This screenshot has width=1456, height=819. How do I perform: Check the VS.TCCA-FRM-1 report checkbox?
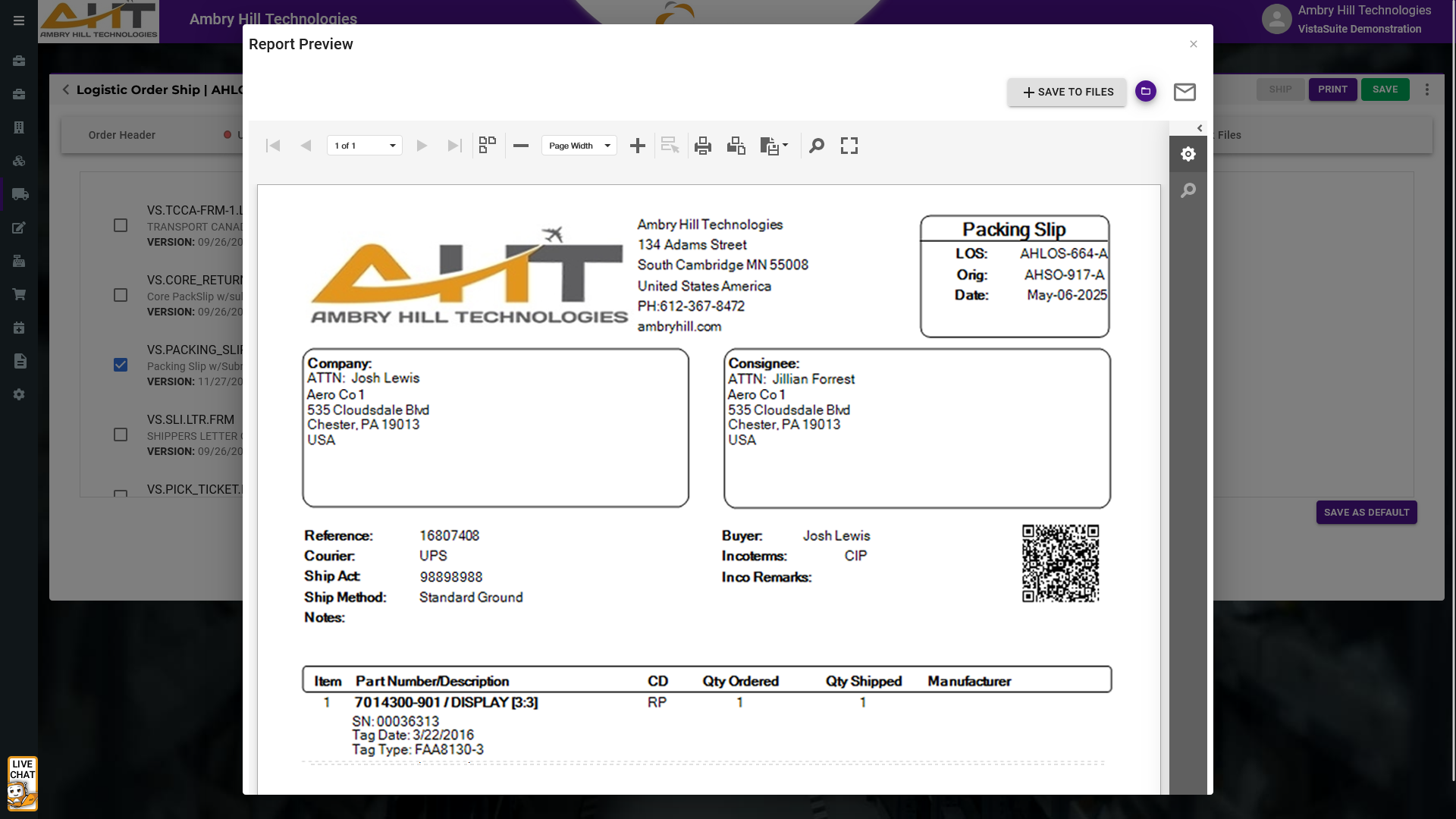121,225
